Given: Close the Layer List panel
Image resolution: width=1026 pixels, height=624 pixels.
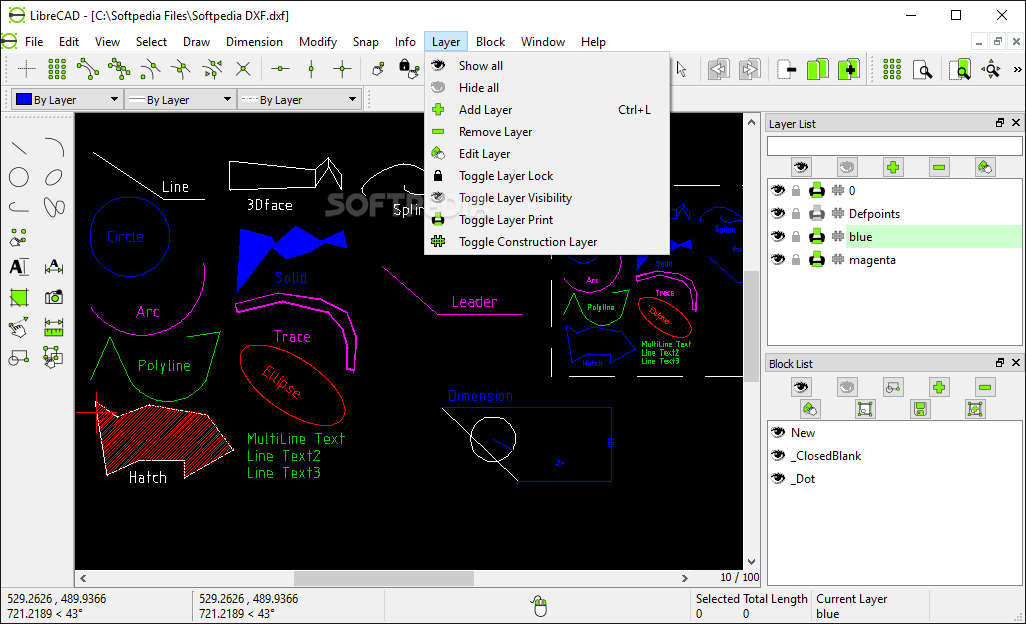Looking at the screenshot, I should point(1016,123).
